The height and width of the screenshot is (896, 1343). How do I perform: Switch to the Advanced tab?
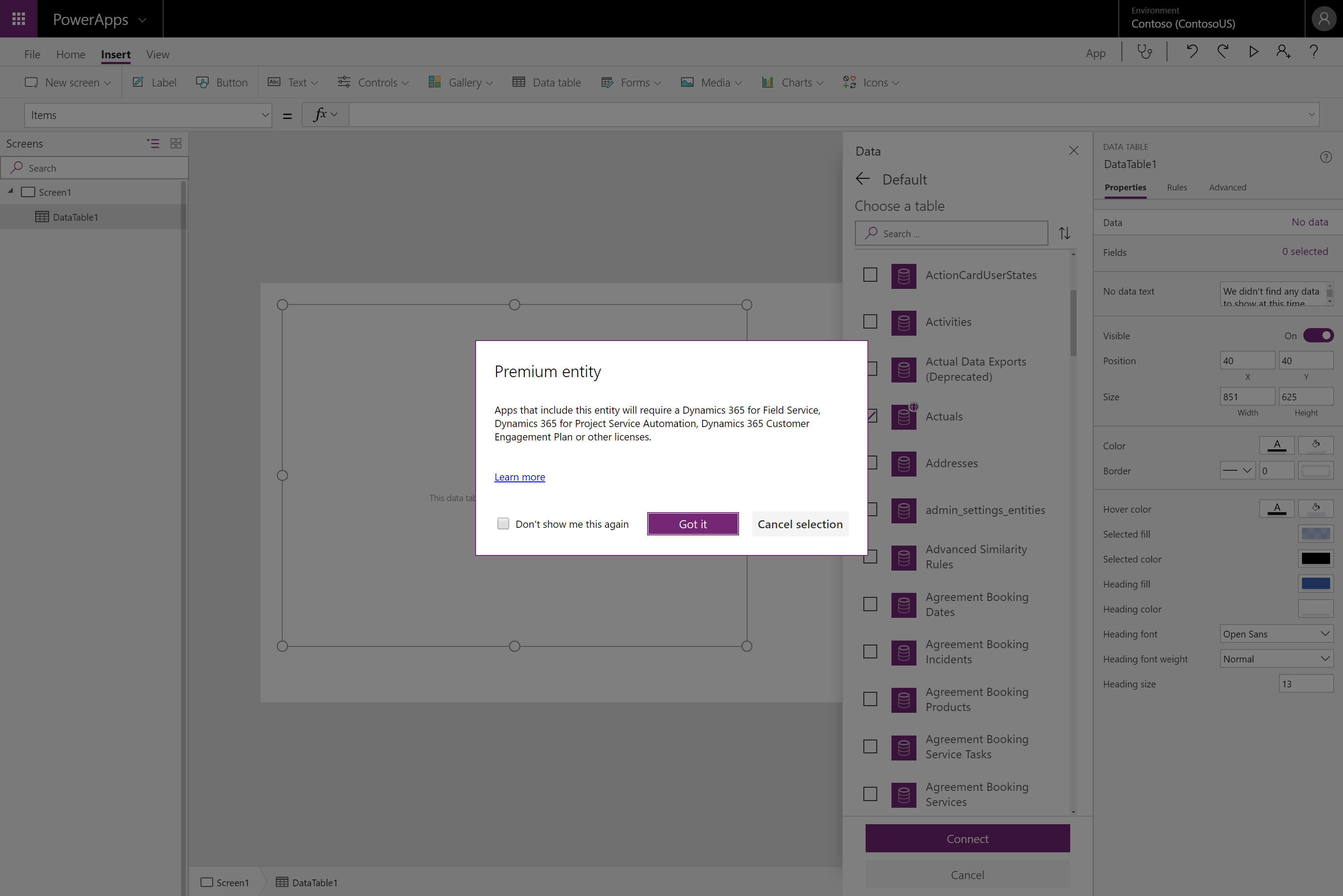1228,187
